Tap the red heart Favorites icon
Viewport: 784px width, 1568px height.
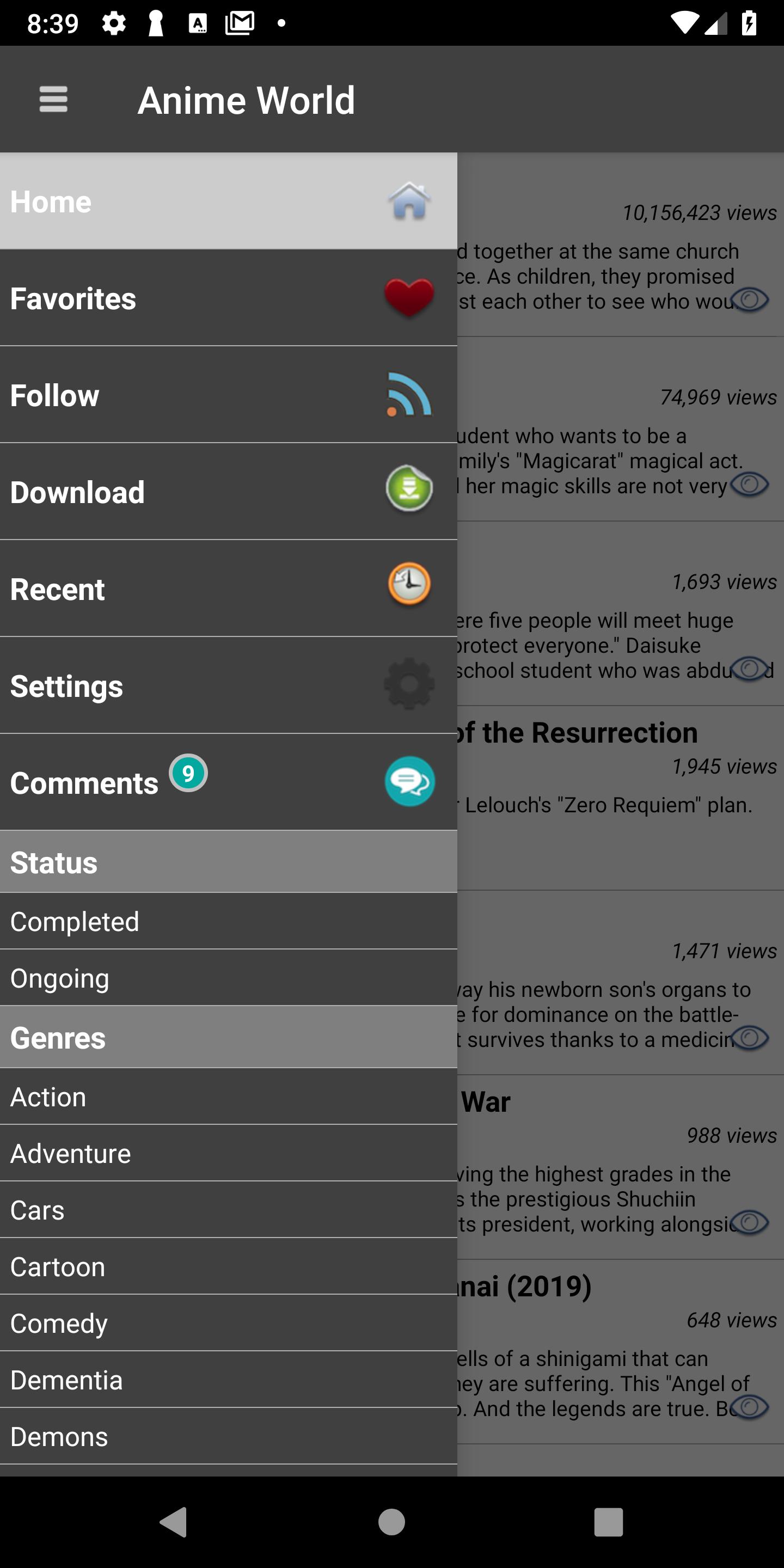409,298
